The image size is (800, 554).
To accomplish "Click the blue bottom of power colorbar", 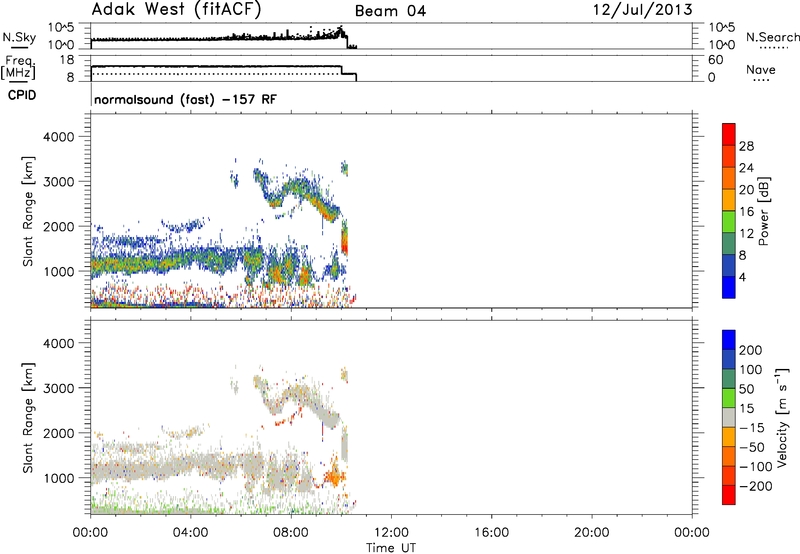I will tap(729, 287).
